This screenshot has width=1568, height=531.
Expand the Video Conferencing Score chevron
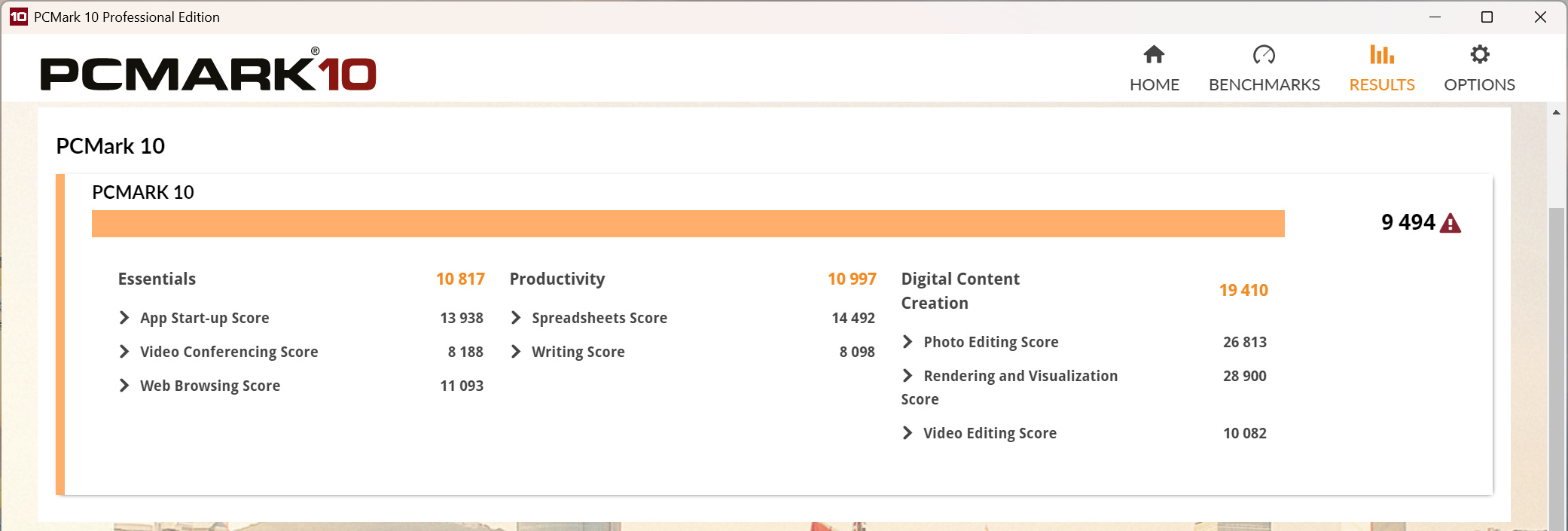124,352
